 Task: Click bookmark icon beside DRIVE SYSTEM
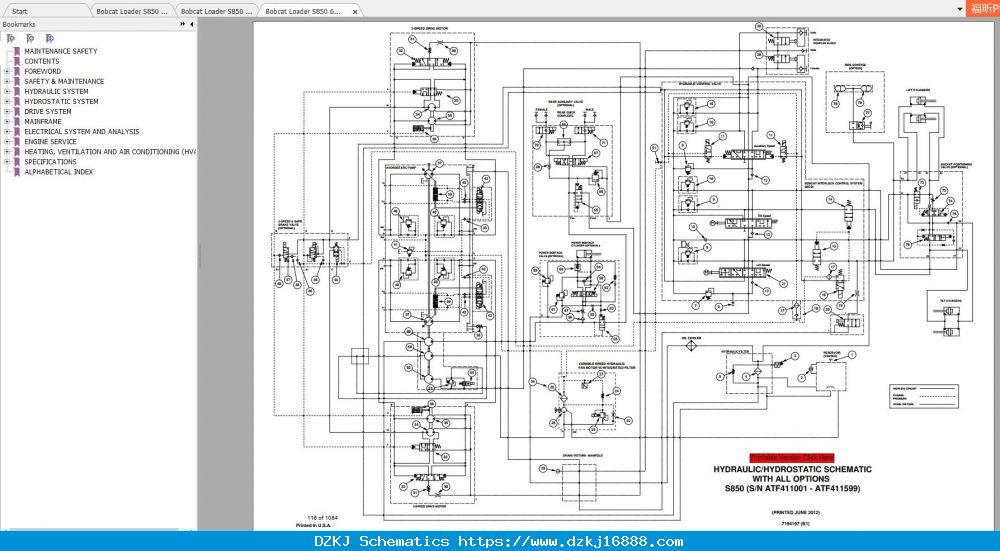17,112
